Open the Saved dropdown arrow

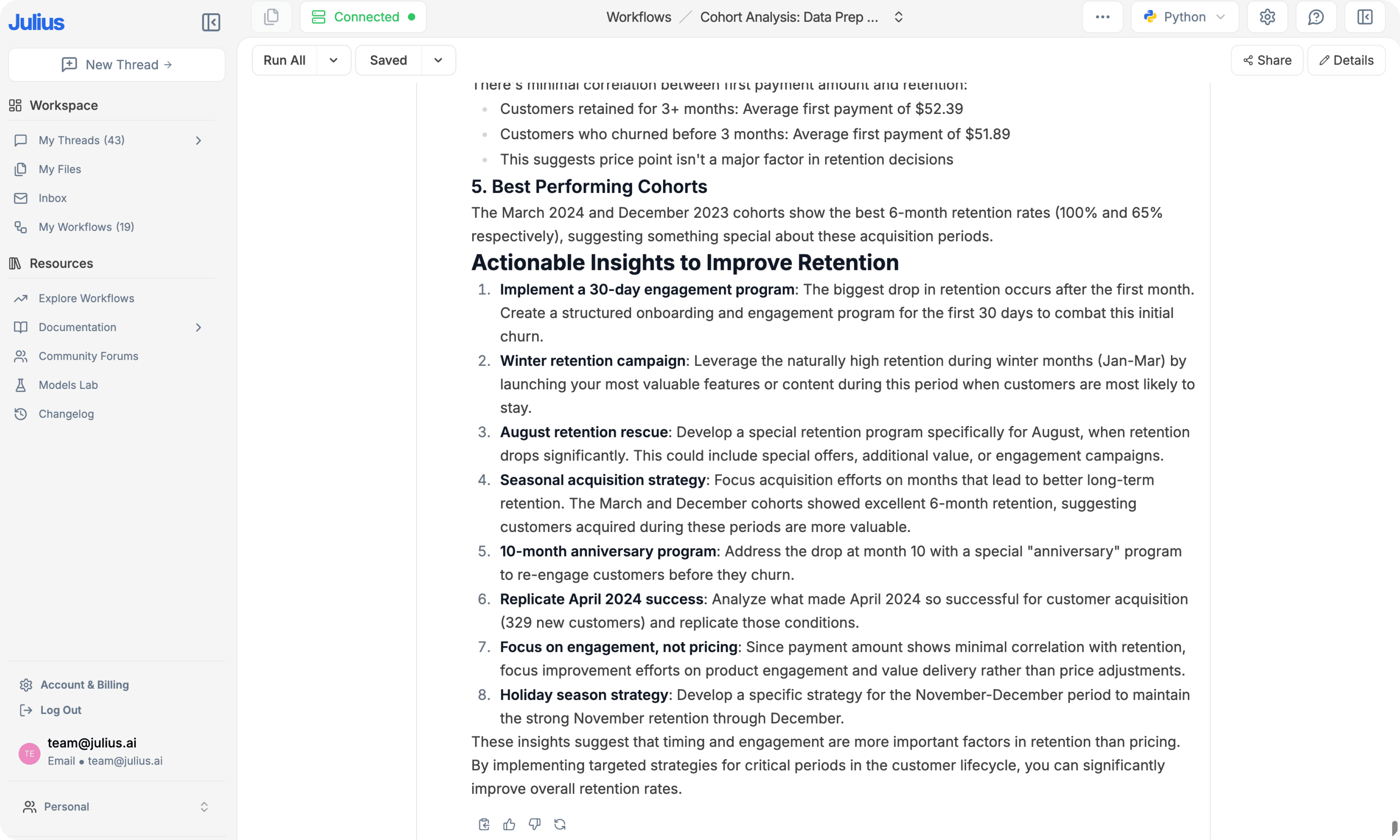tap(438, 60)
